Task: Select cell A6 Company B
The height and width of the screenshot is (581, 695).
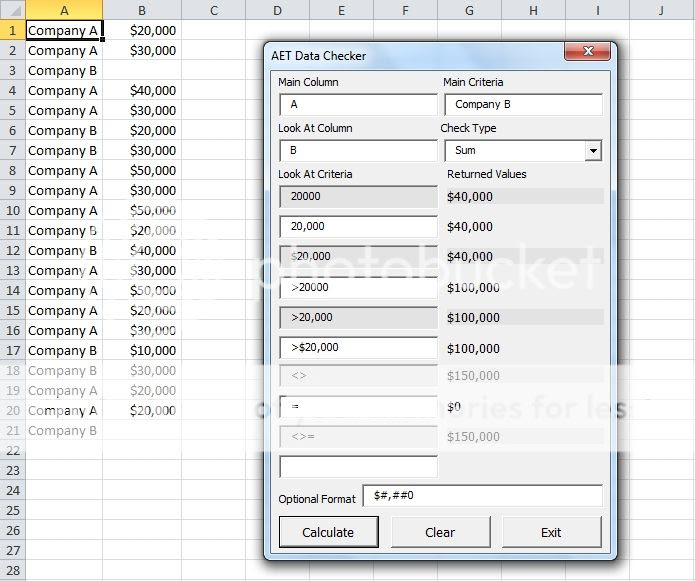Action: (x=64, y=130)
